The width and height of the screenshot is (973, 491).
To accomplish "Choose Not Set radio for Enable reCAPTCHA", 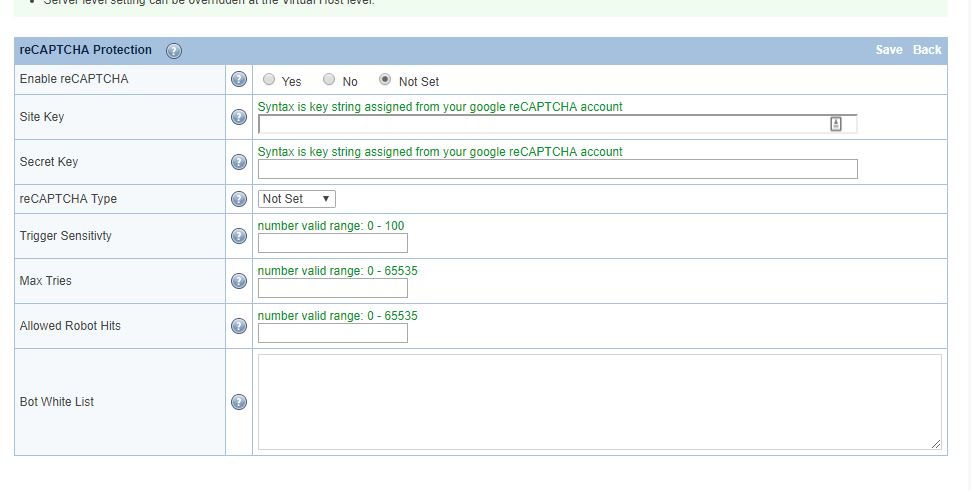I will [385, 80].
